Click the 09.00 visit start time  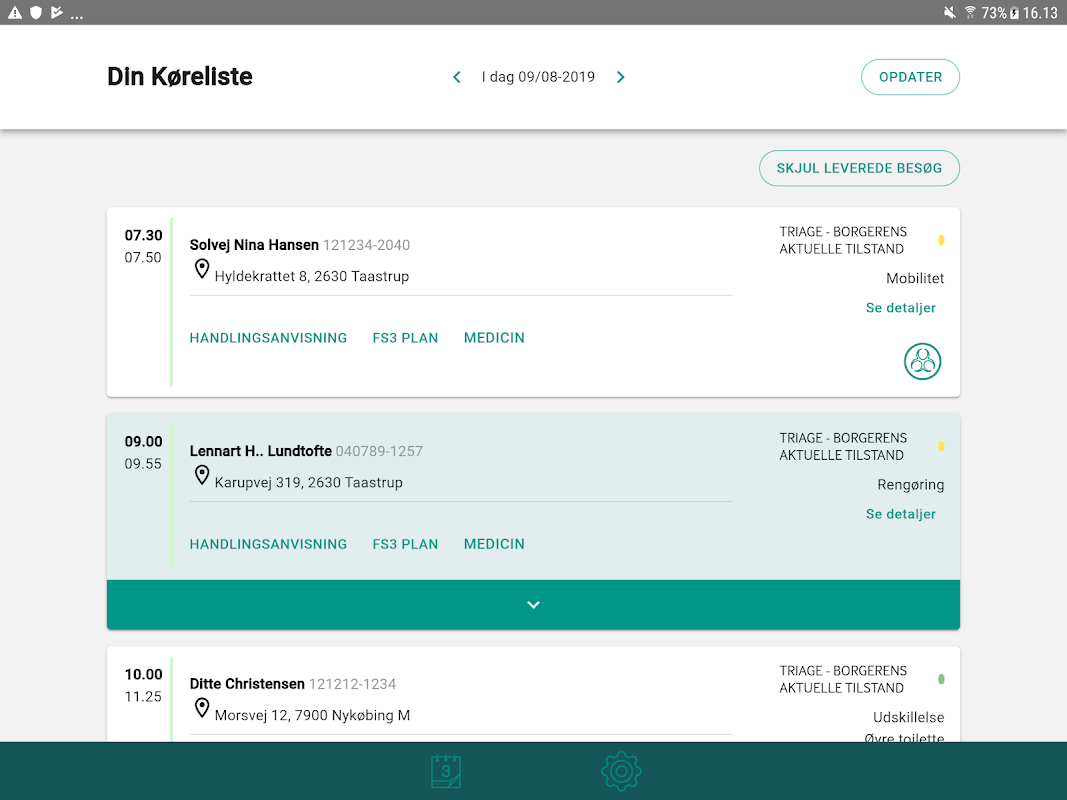coord(144,441)
